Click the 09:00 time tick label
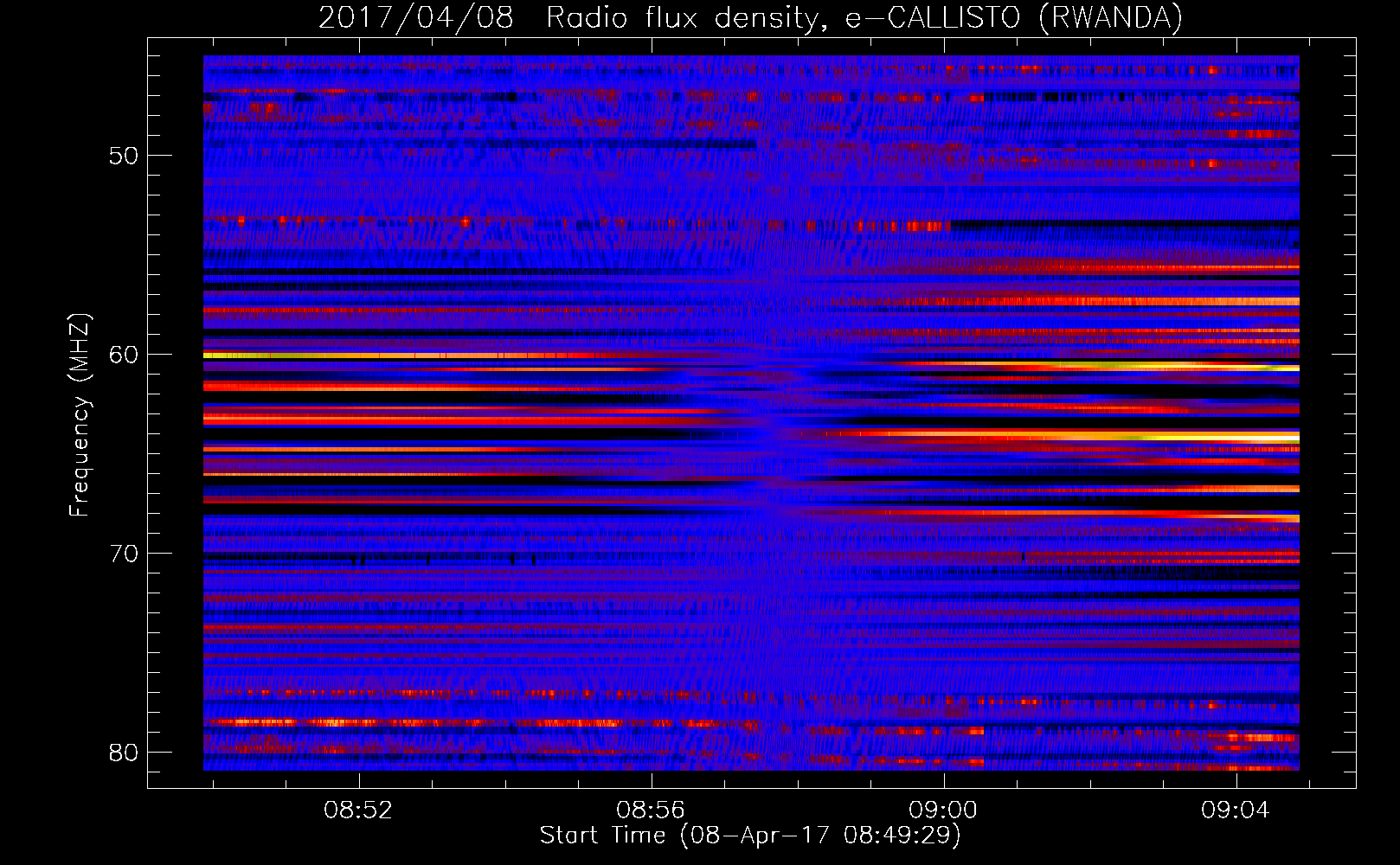This screenshot has width=1400, height=865. tap(943, 811)
